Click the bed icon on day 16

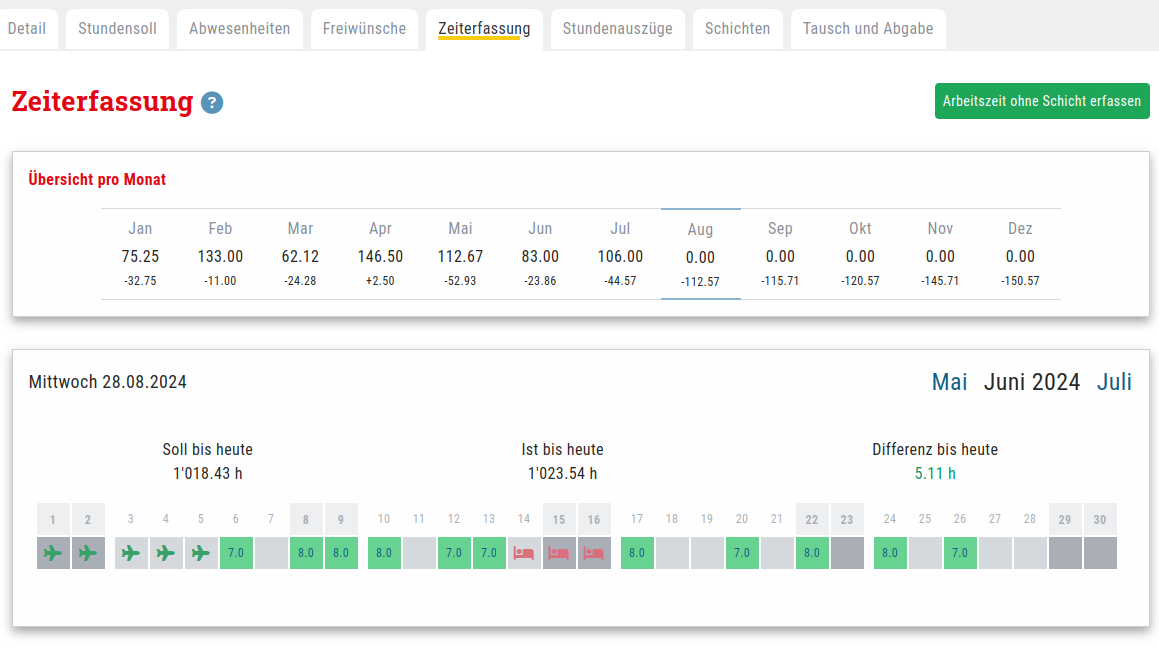tap(594, 553)
